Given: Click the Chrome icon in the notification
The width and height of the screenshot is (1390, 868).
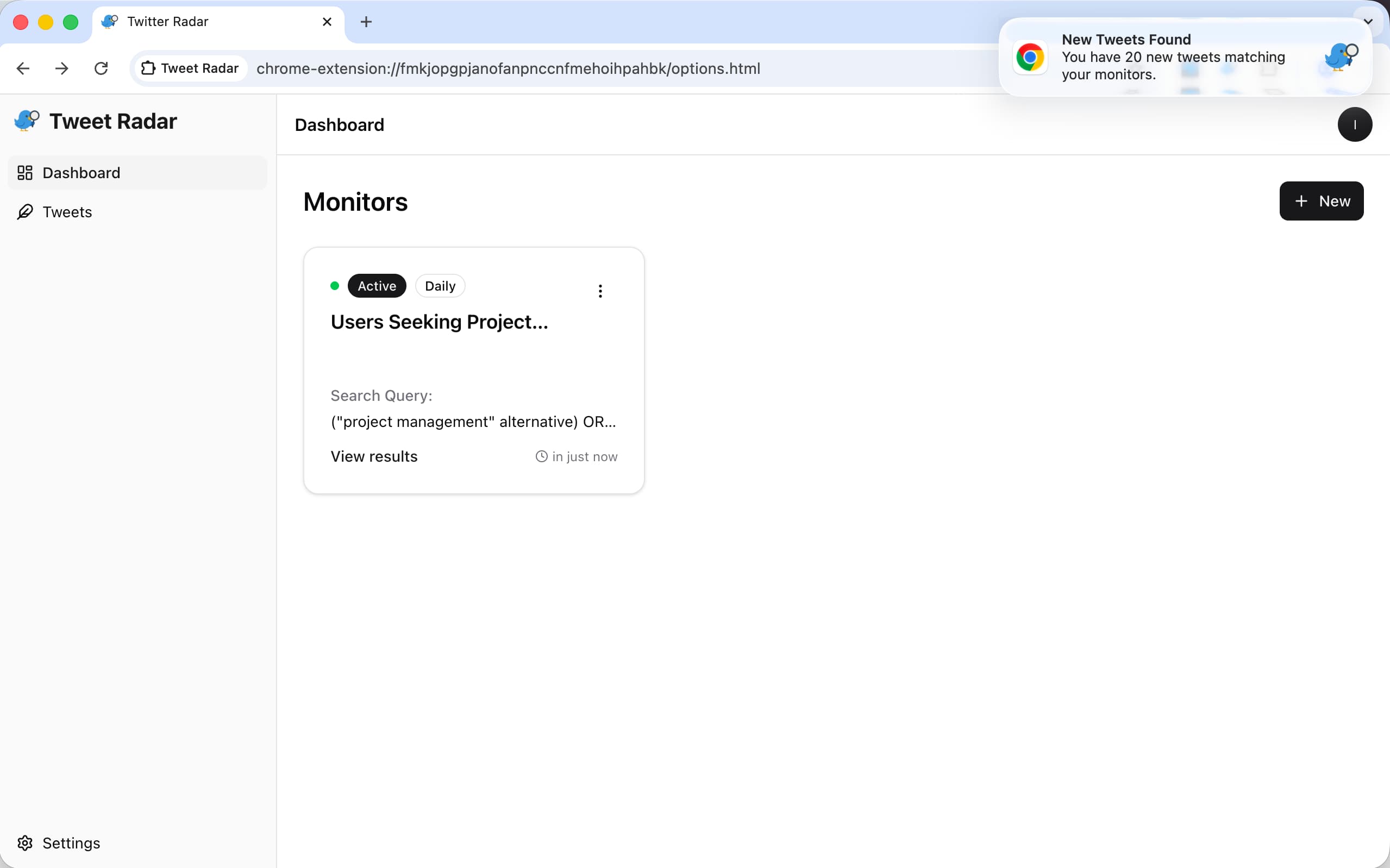Looking at the screenshot, I should (1030, 57).
